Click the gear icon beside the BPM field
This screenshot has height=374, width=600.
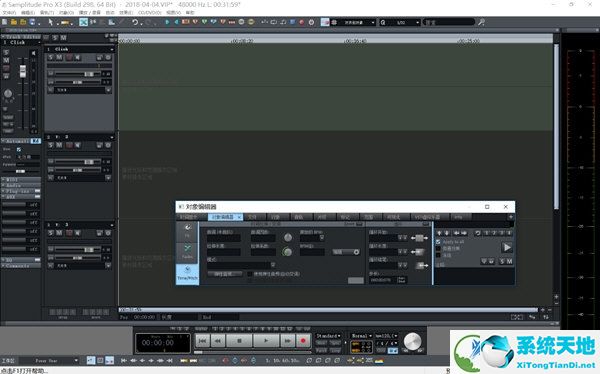[x=356, y=252]
